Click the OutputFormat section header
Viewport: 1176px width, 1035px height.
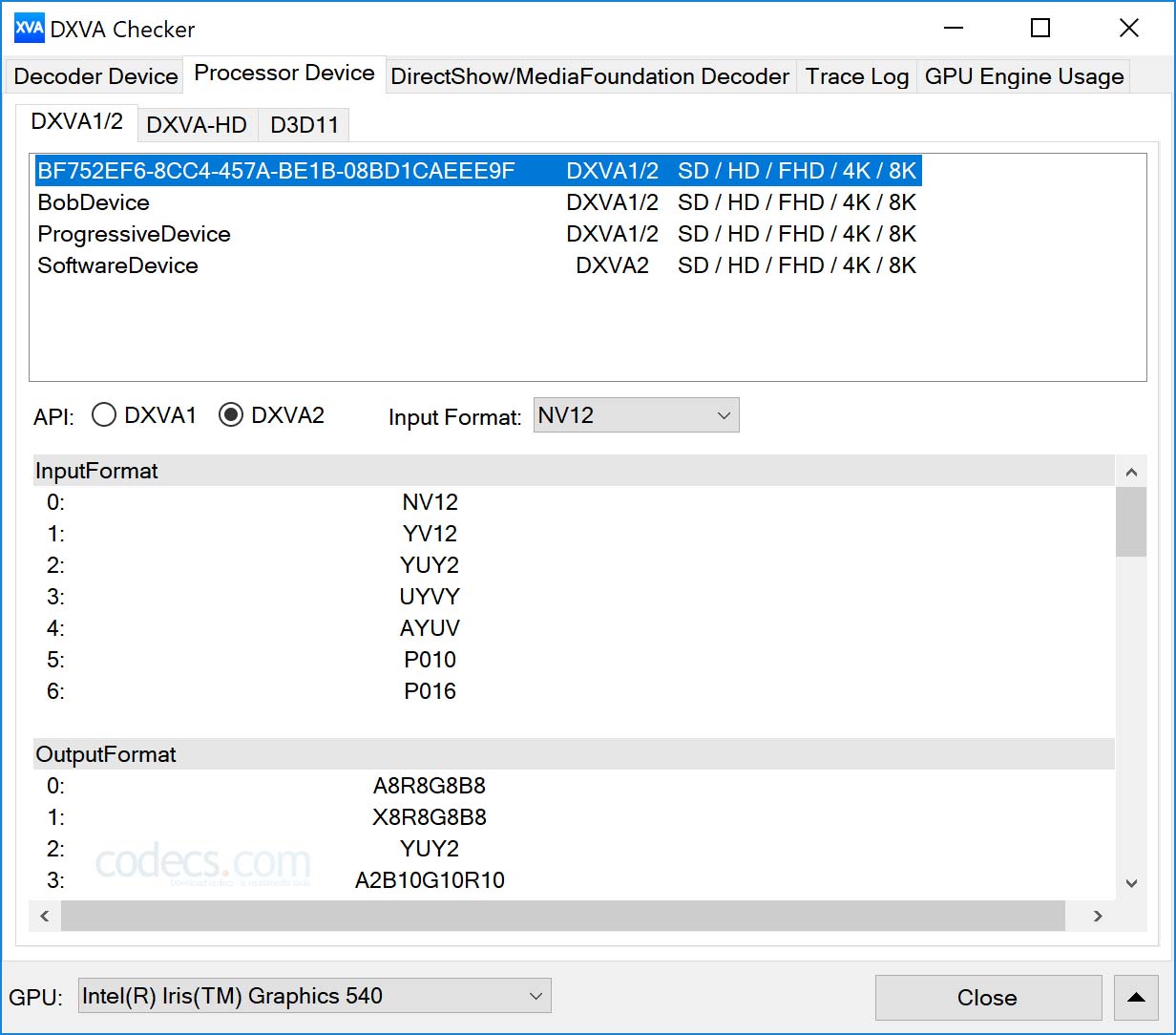click(574, 754)
